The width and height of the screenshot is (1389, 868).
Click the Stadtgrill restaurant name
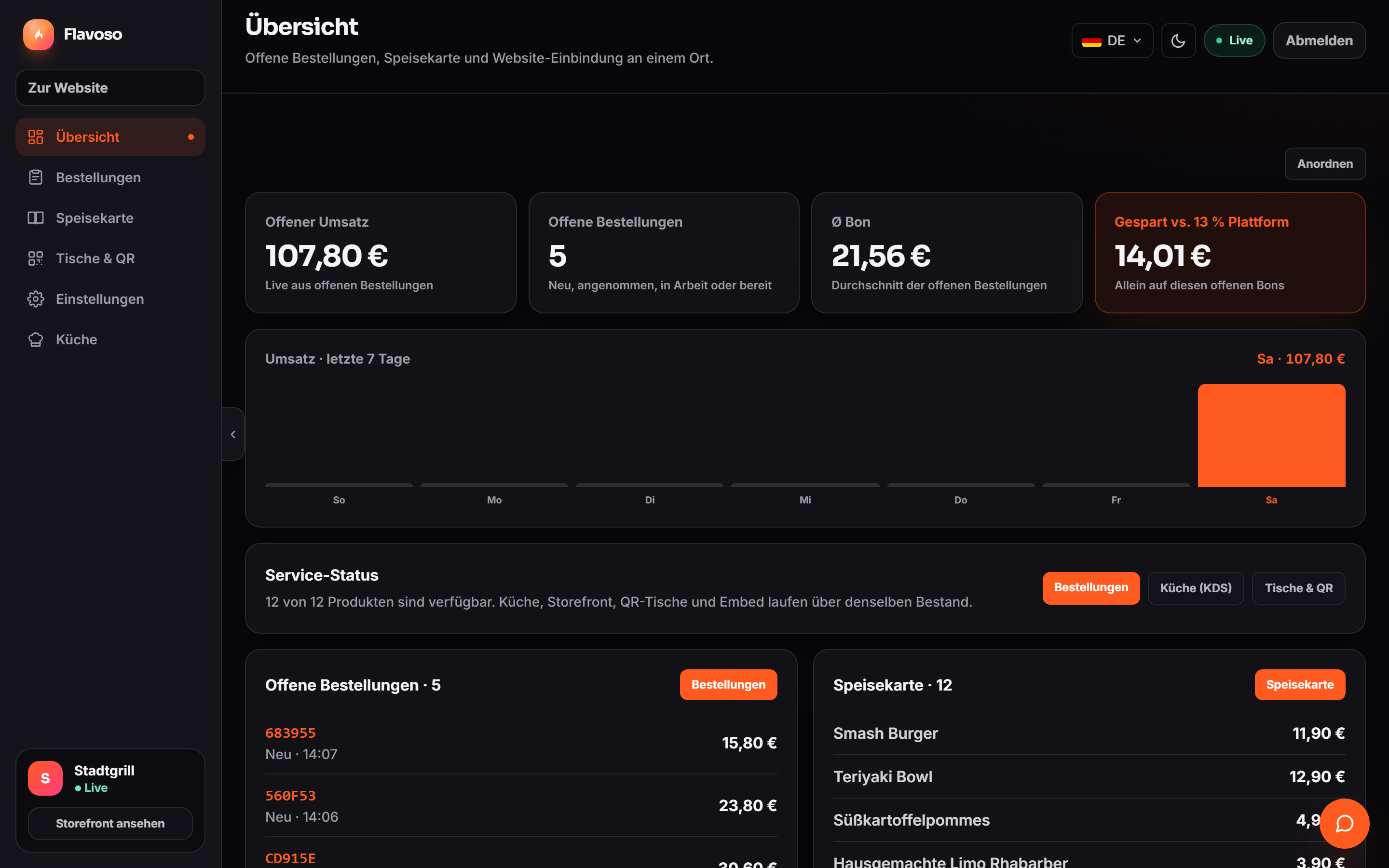click(104, 771)
